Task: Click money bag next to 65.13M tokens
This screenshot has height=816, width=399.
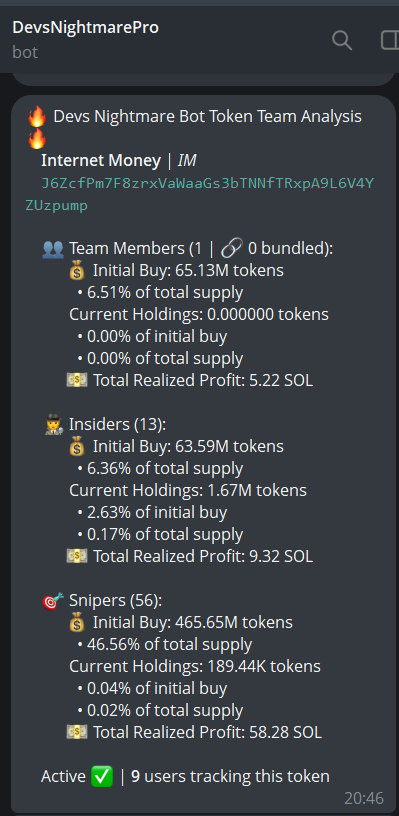Action: 77,271
